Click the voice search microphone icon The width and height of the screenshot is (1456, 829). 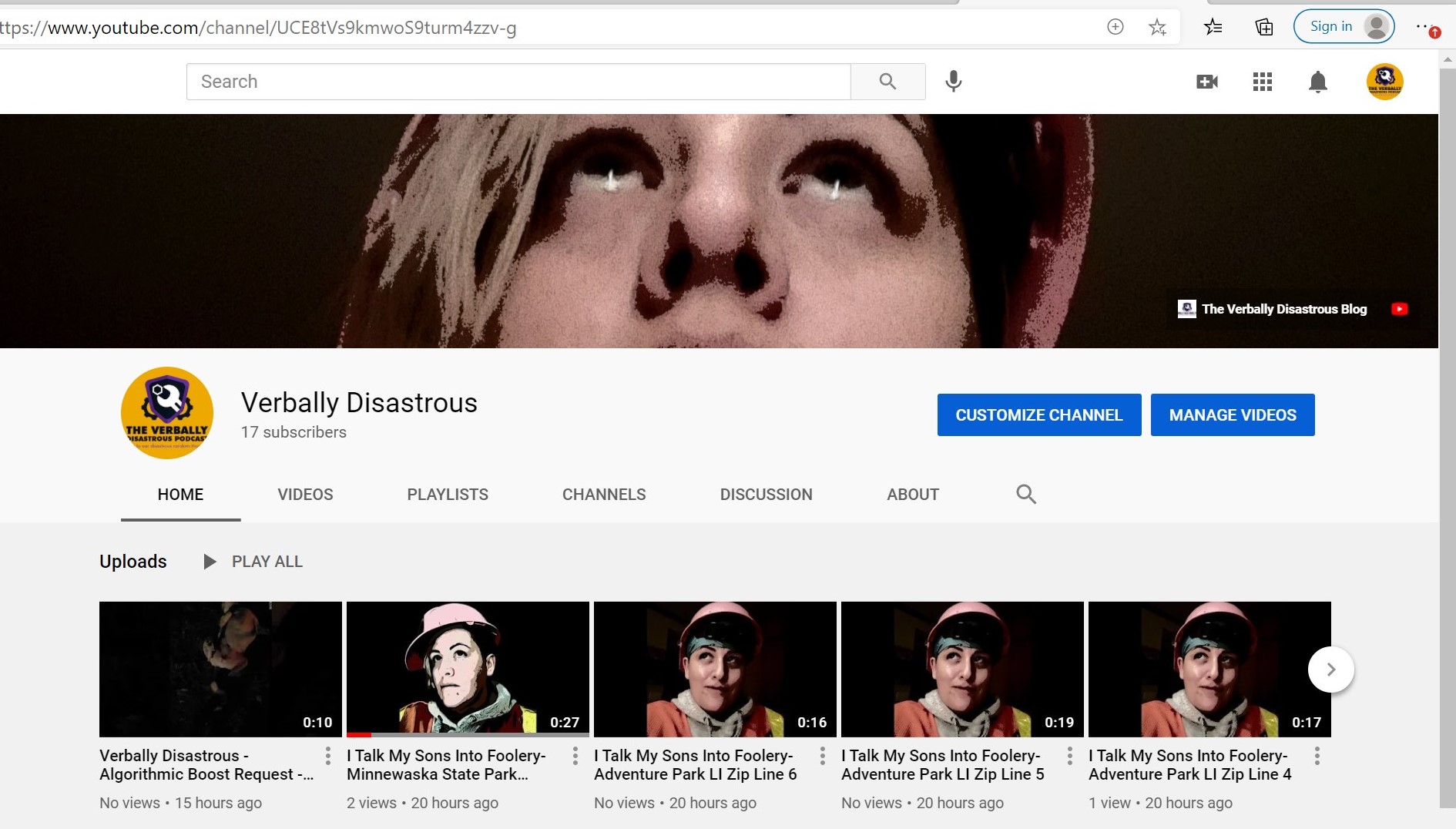(953, 81)
